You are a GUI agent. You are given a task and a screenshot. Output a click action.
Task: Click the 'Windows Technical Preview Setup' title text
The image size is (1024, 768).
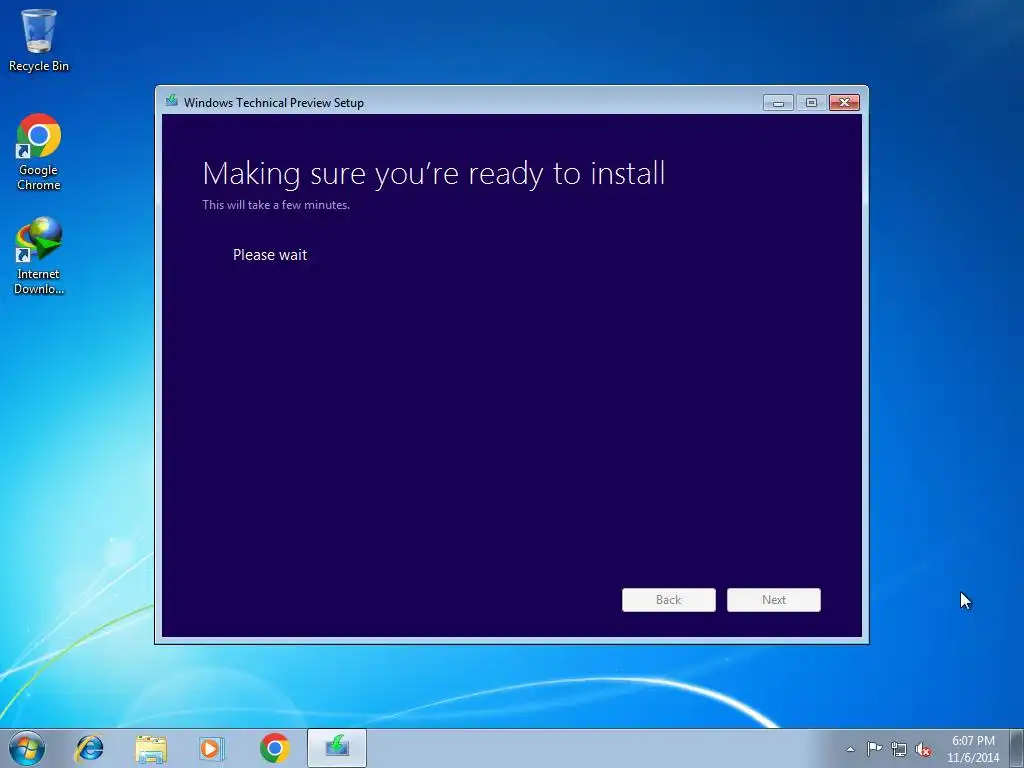[x=274, y=103]
